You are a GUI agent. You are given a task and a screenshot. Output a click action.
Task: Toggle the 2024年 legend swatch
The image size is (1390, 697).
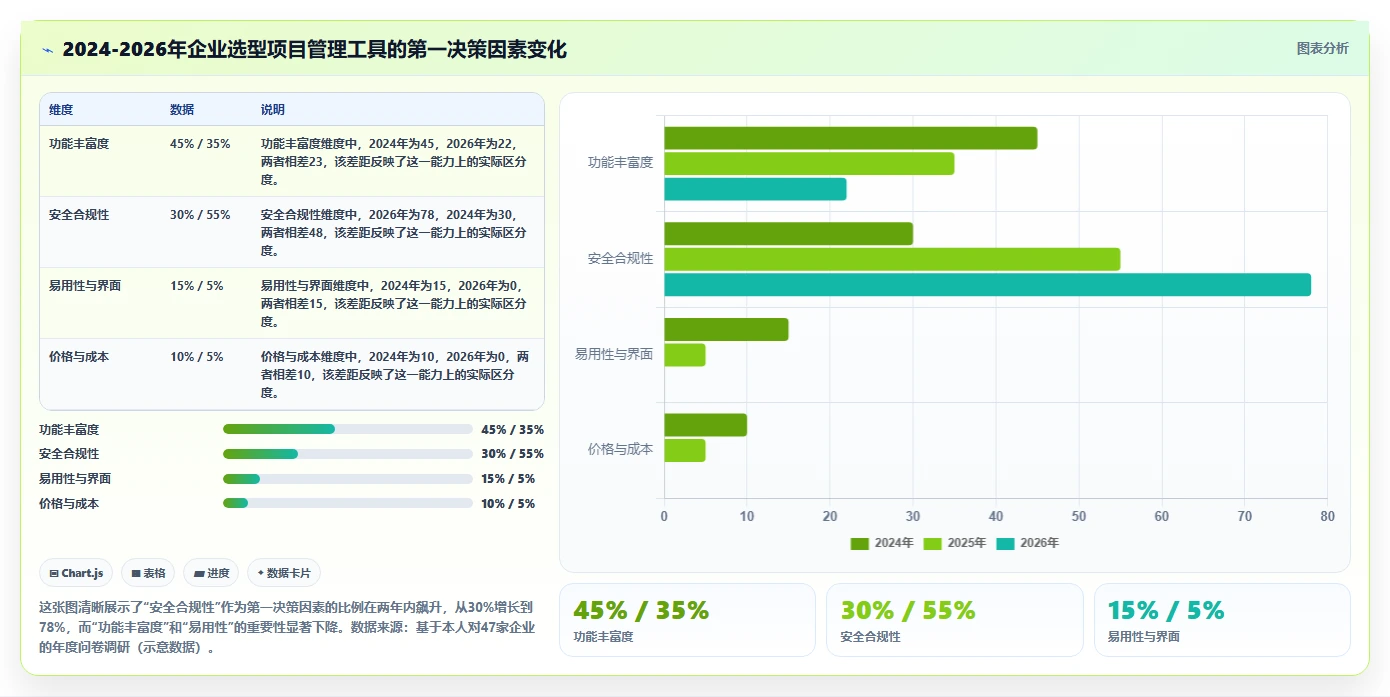coord(860,543)
